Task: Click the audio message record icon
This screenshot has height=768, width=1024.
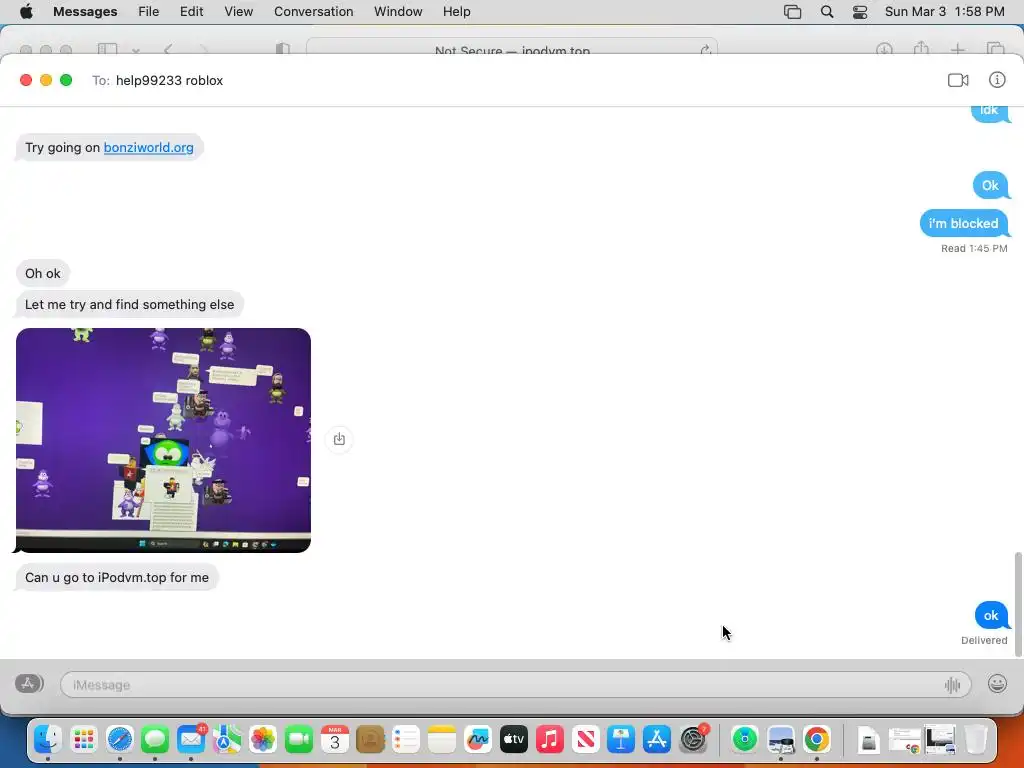Action: (952, 684)
